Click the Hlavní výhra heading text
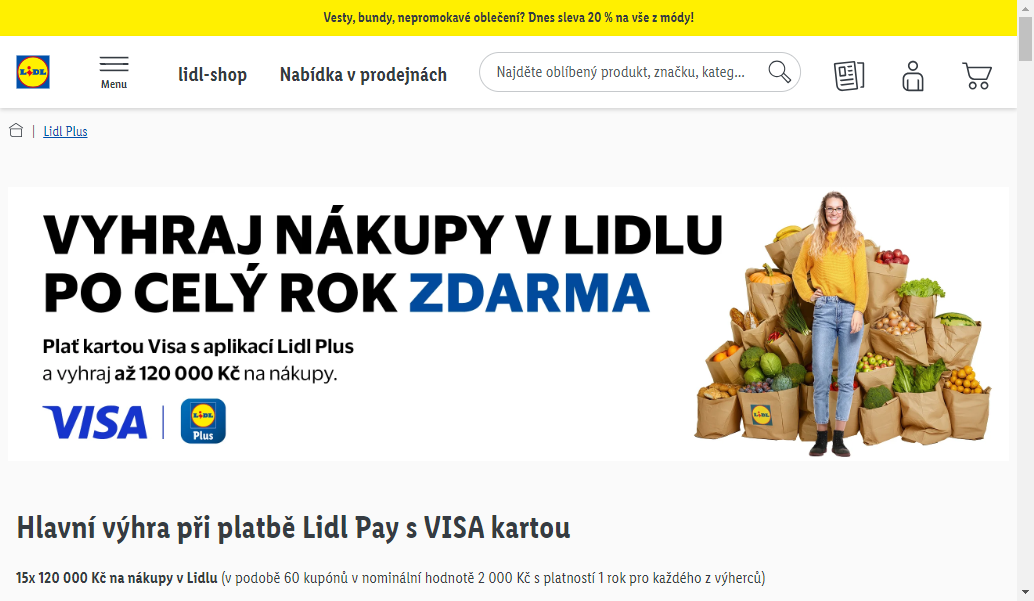The width and height of the screenshot is (1034, 601). 293,528
